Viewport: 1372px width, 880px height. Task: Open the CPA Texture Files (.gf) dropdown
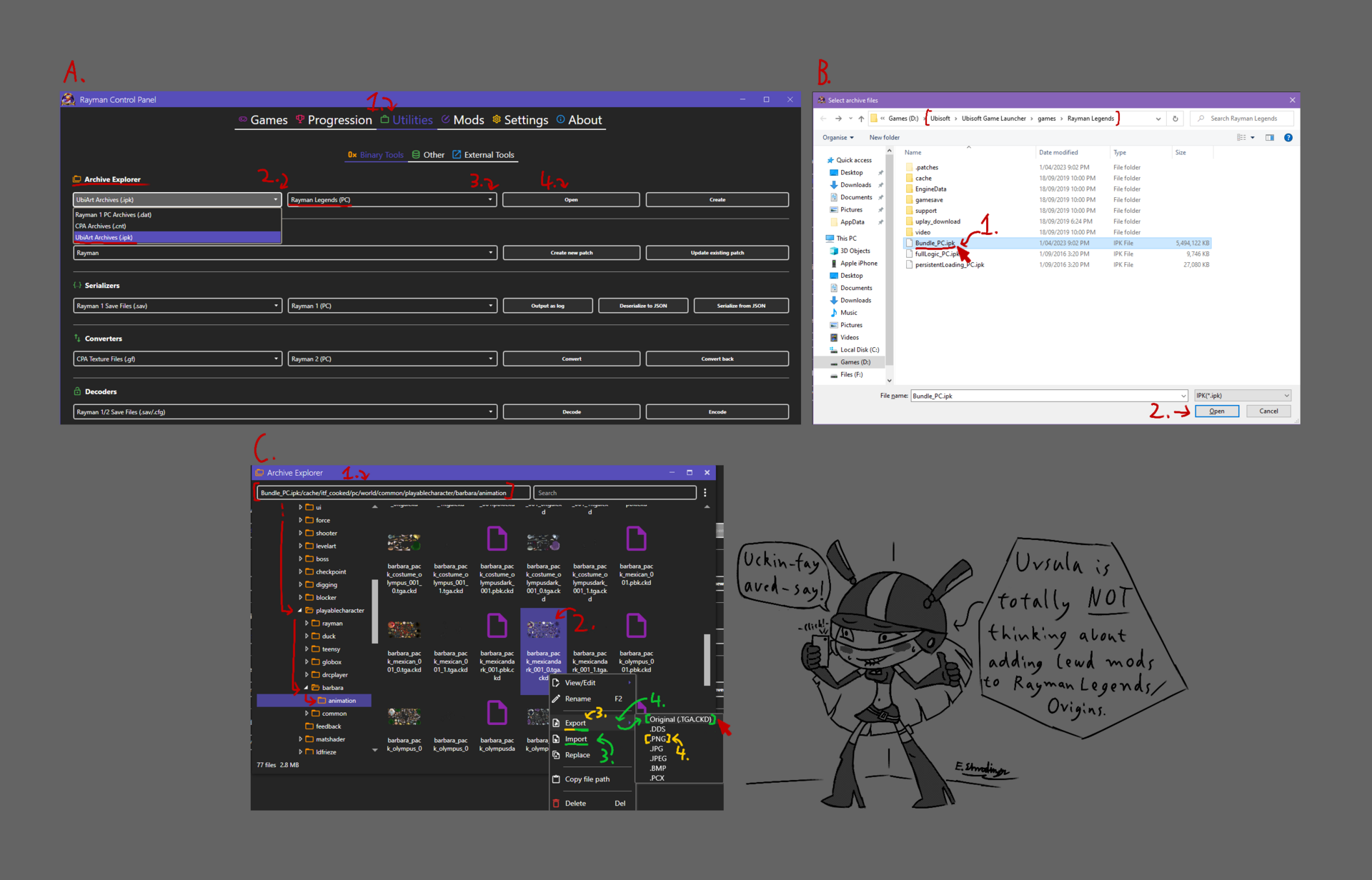[x=177, y=359]
